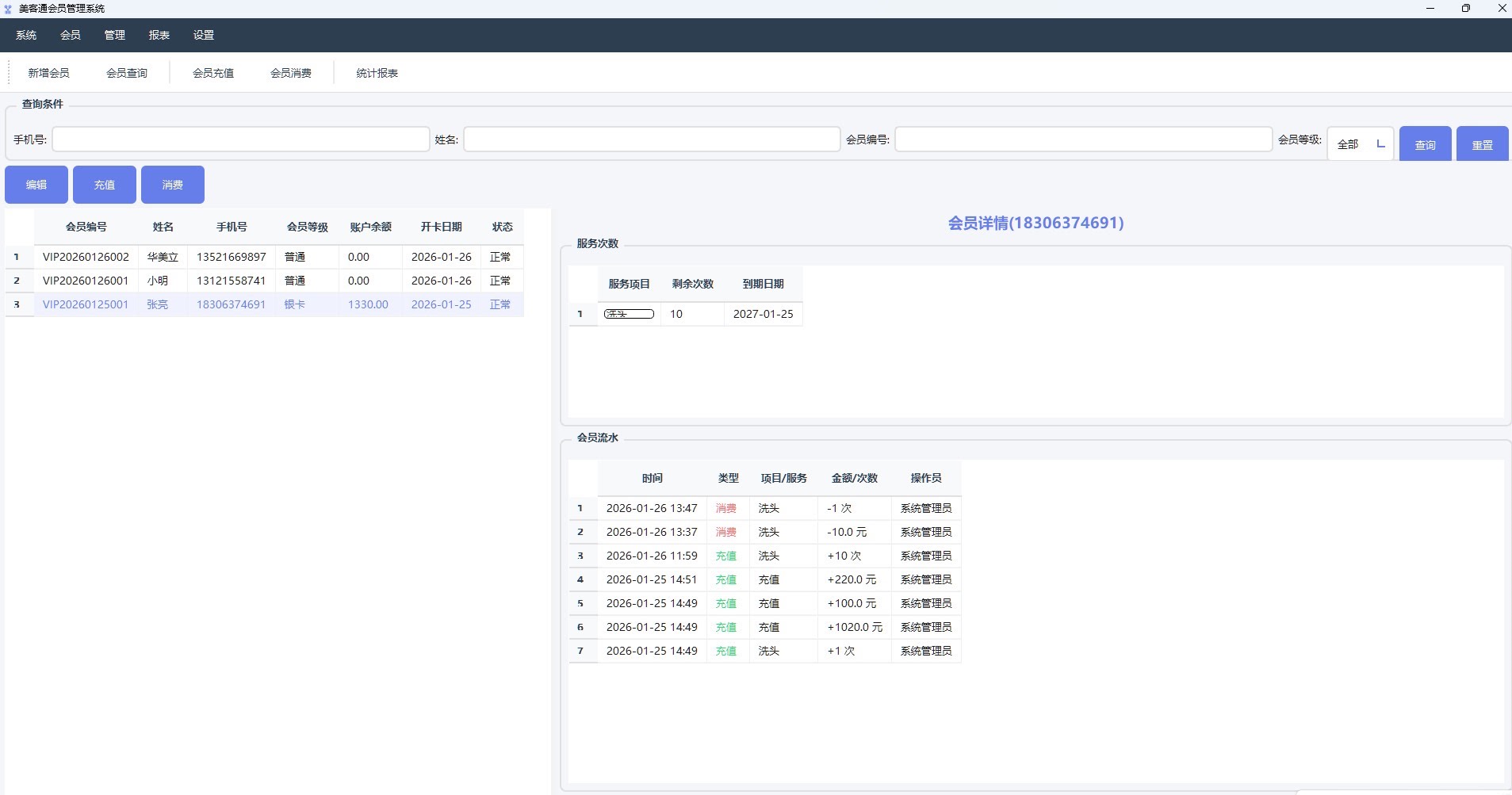Expand the 会员等级 dropdown
Screen dimensions: 1512x795
click(x=1360, y=144)
